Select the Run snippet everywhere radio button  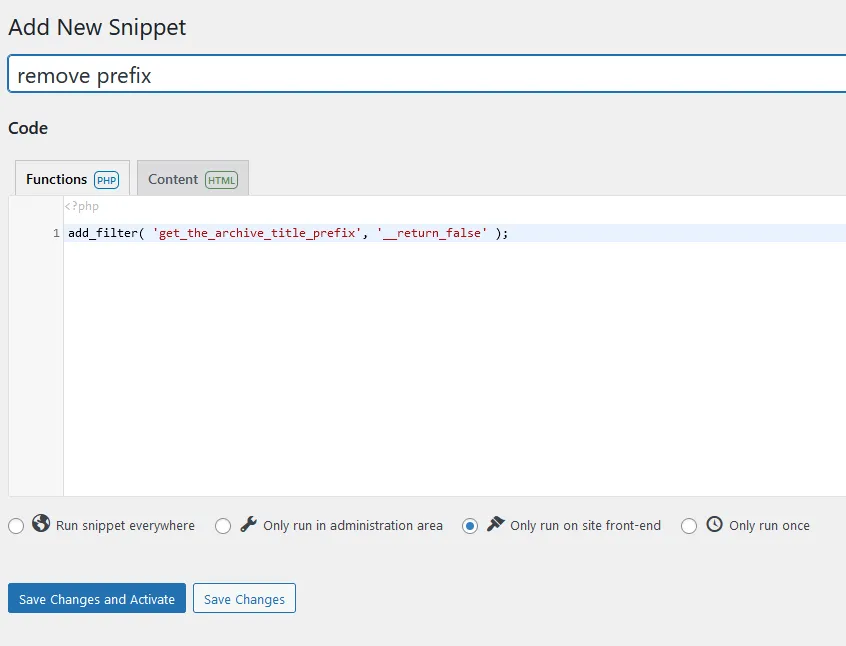click(16, 526)
